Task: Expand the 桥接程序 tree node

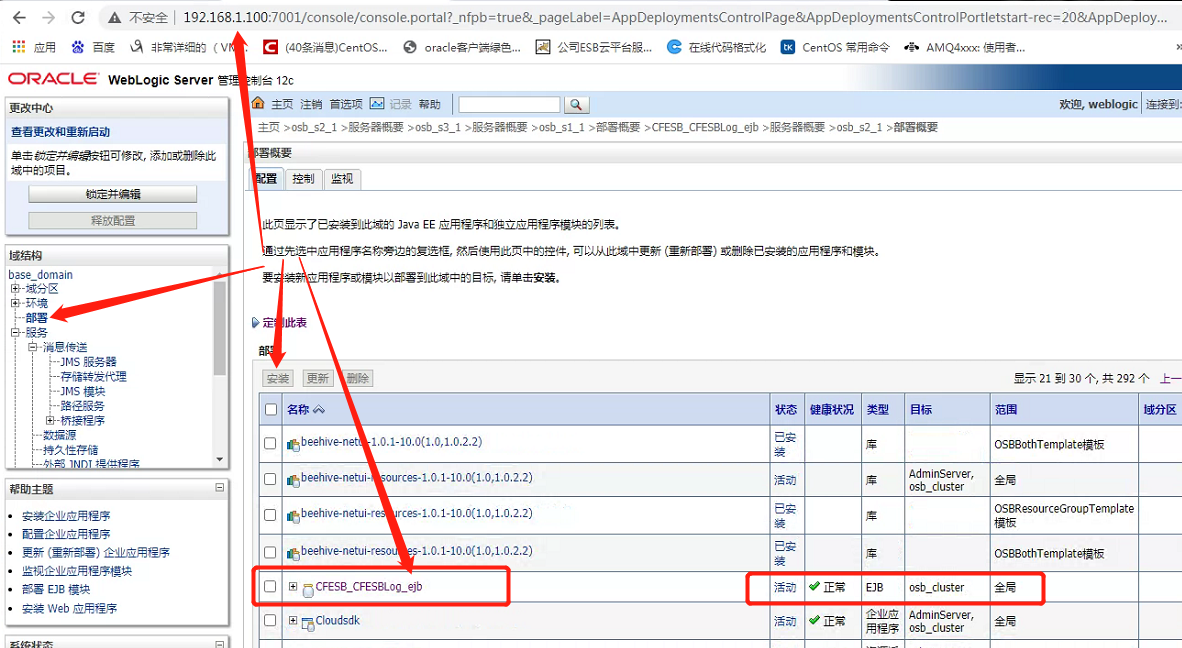Action: pyautogui.click(x=50, y=420)
